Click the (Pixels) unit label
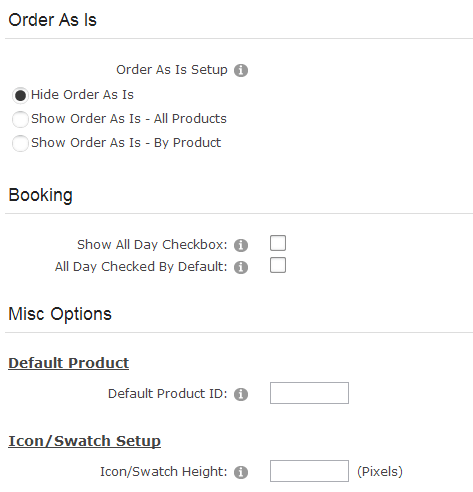This screenshot has height=492, width=473. 380,472
